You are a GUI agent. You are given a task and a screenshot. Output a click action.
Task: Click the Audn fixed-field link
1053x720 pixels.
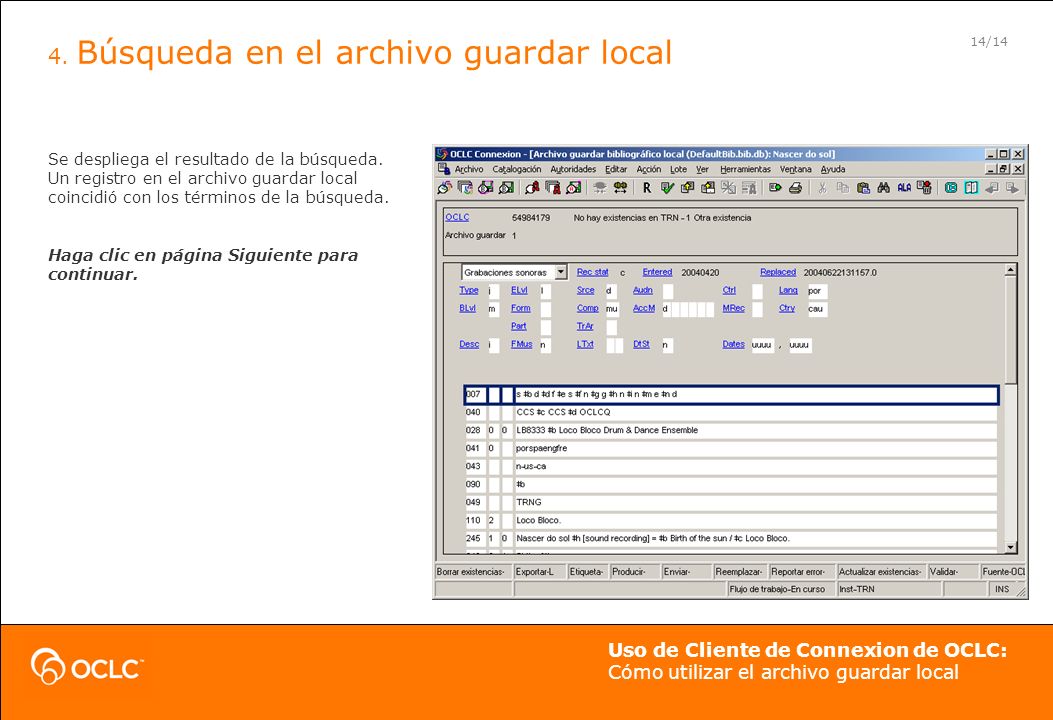pos(643,290)
